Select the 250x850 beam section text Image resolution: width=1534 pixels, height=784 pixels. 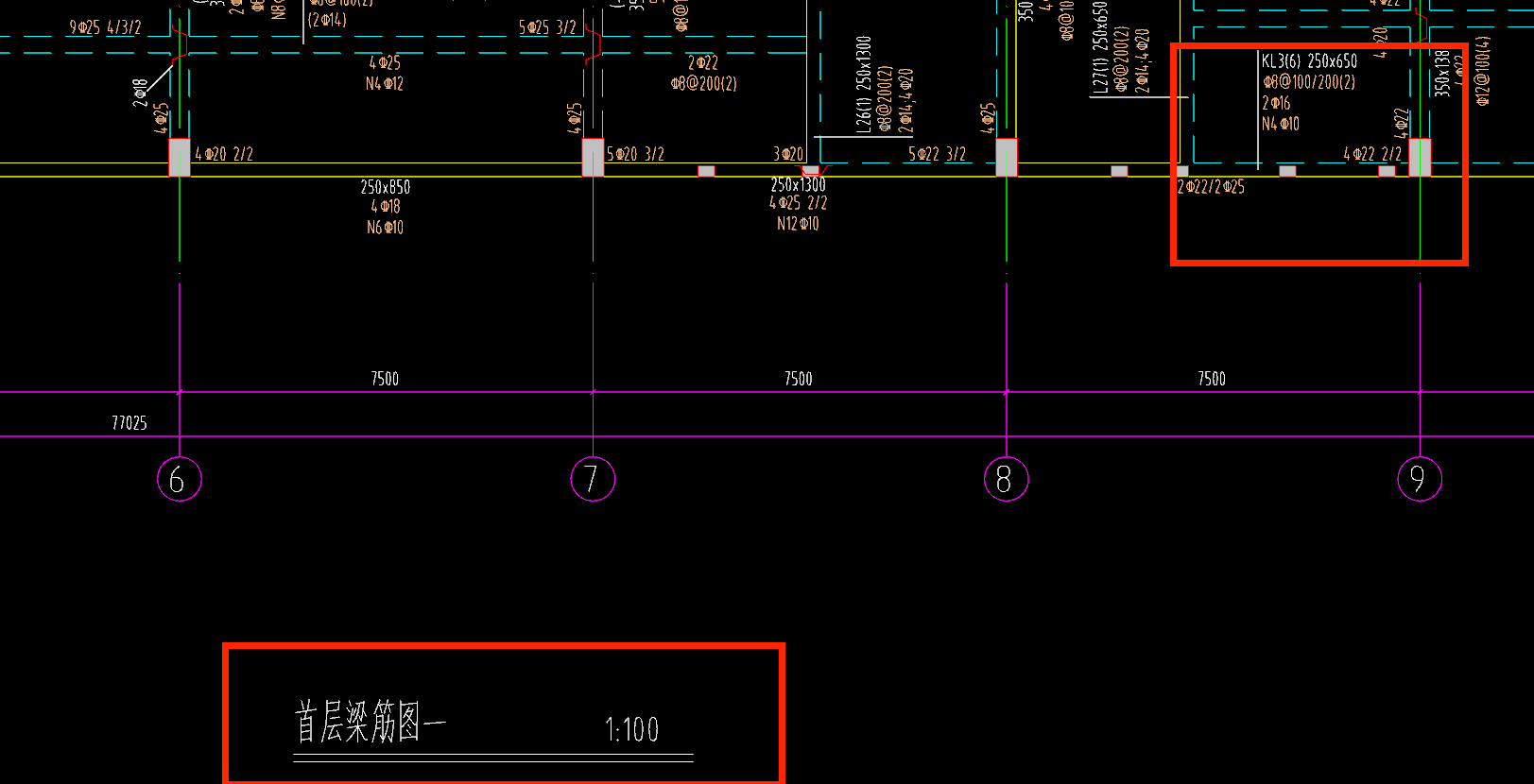point(385,187)
